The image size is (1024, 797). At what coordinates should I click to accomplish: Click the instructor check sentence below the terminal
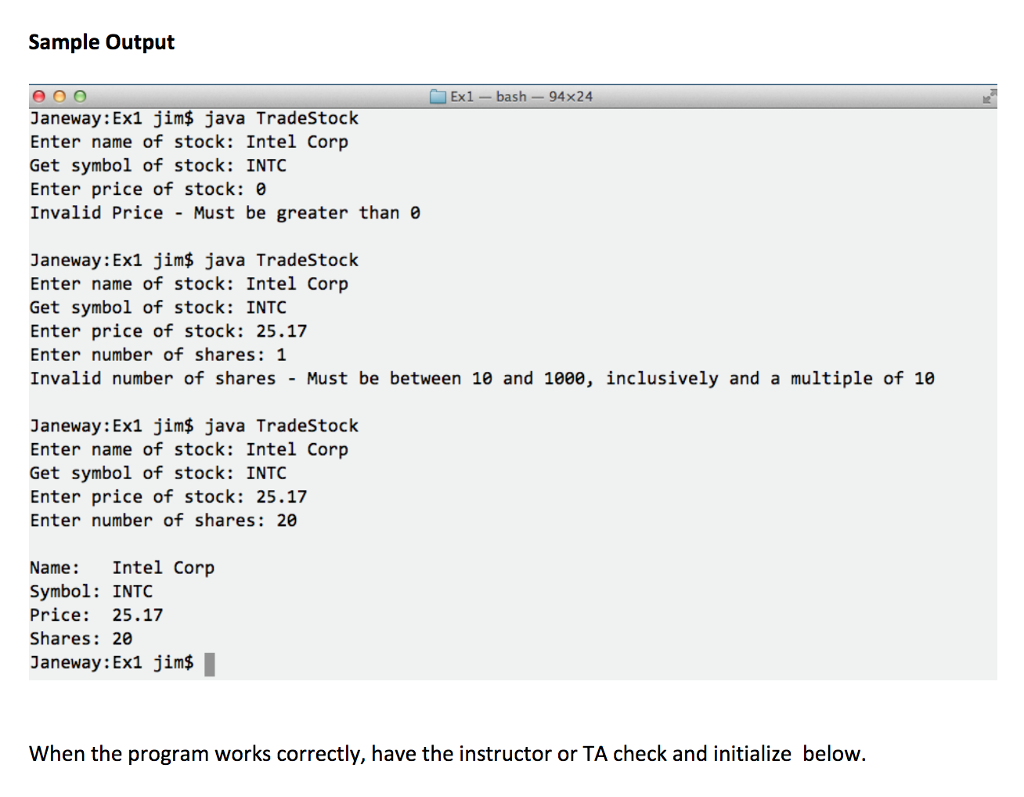[x=447, y=754]
